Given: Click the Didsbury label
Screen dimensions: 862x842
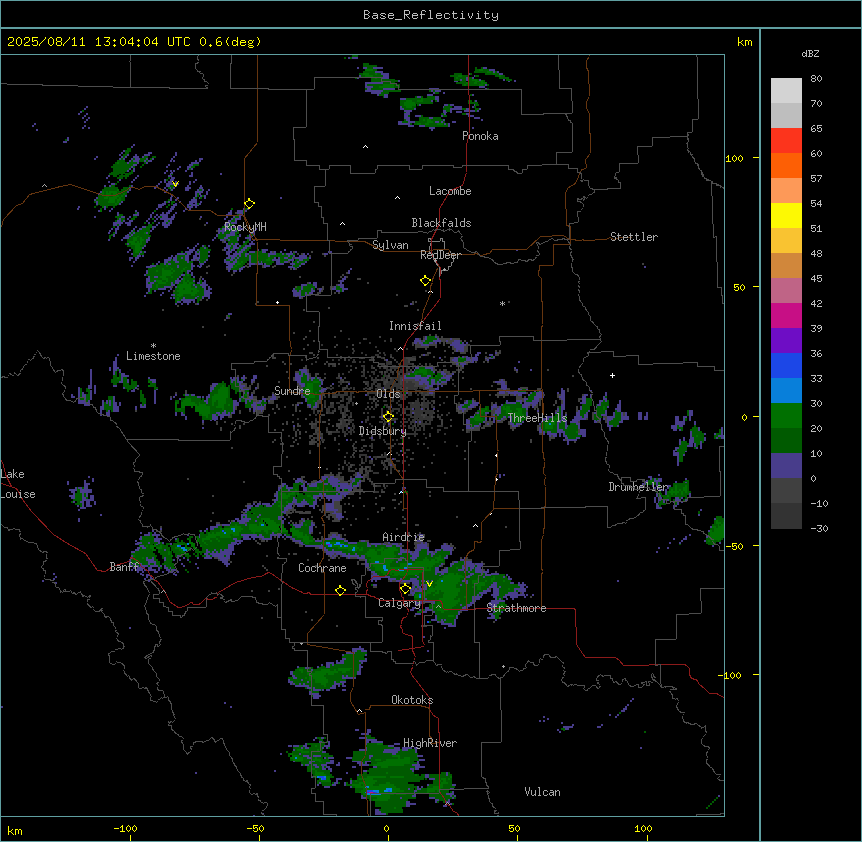Looking at the screenshot, I should pos(383,431).
